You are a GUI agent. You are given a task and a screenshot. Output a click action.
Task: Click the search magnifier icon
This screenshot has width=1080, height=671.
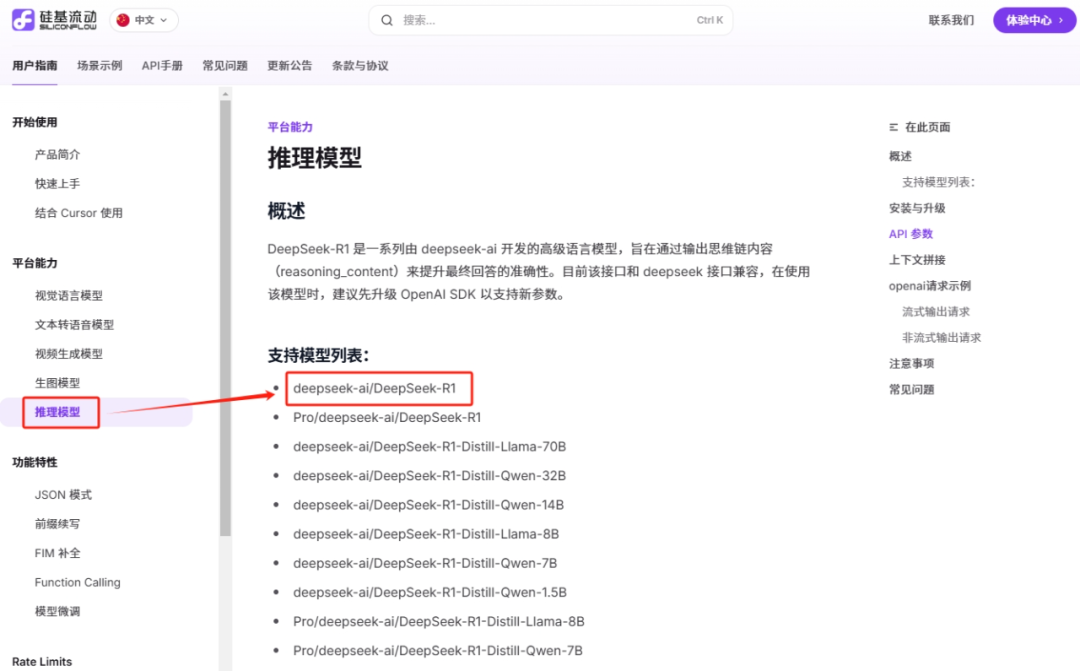tap(387, 20)
